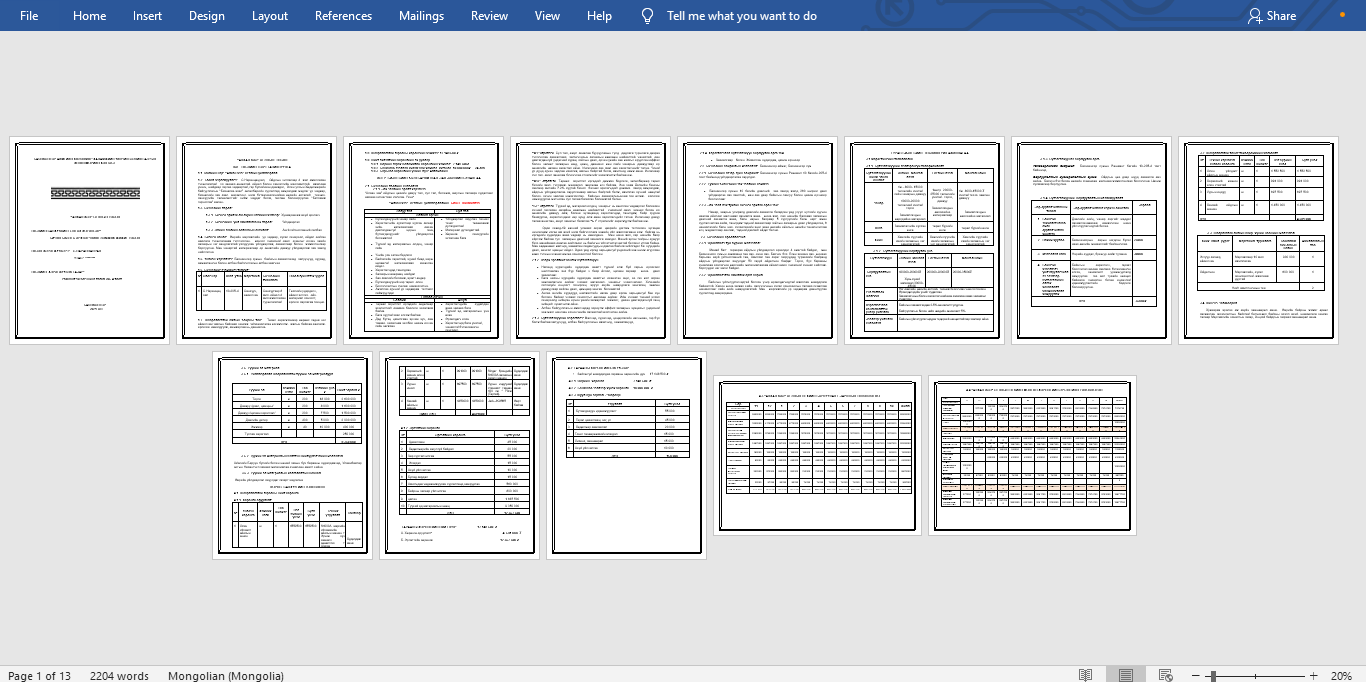Open the References ribbon tab

point(343,16)
